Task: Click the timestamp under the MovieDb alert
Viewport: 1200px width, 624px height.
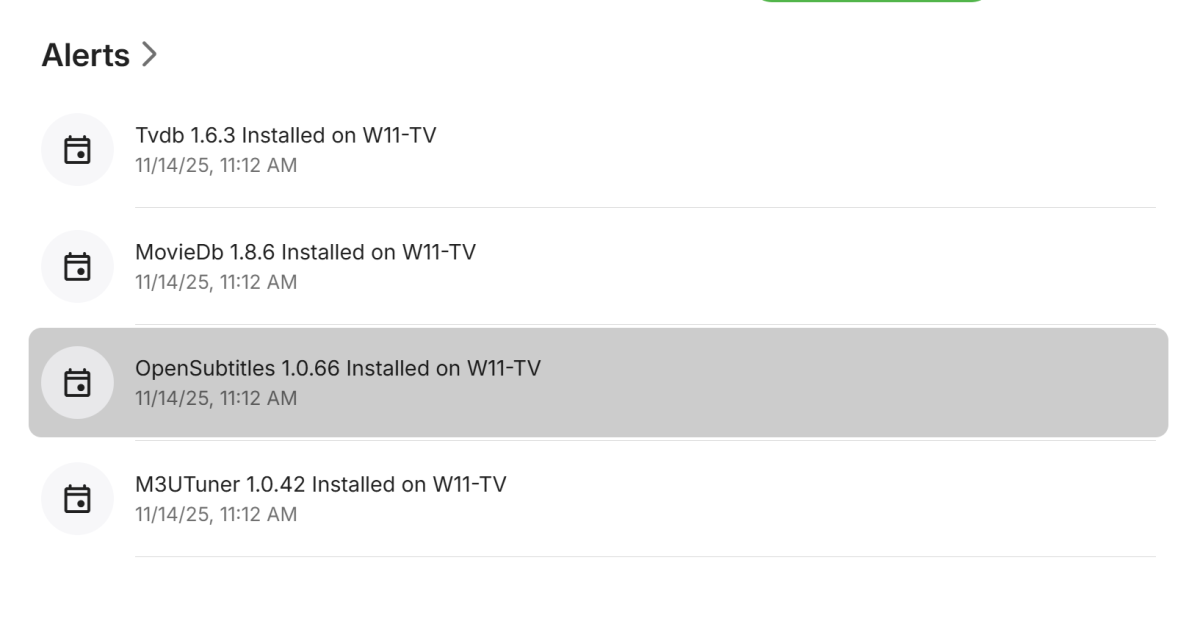Action: (215, 281)
